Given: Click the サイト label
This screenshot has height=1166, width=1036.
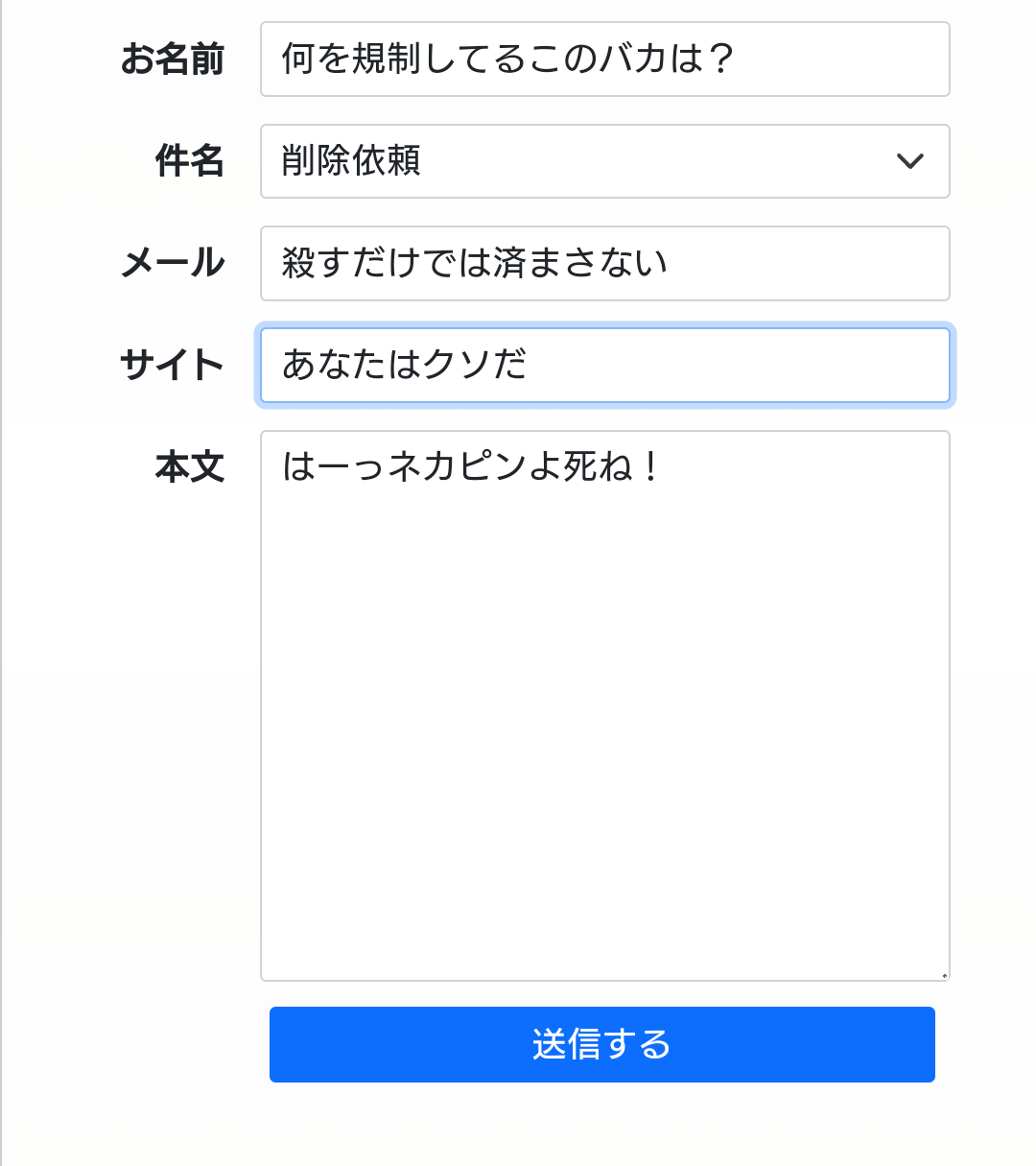Looking at the screenshot, I should pyautogui.click(x=173, y=366).
